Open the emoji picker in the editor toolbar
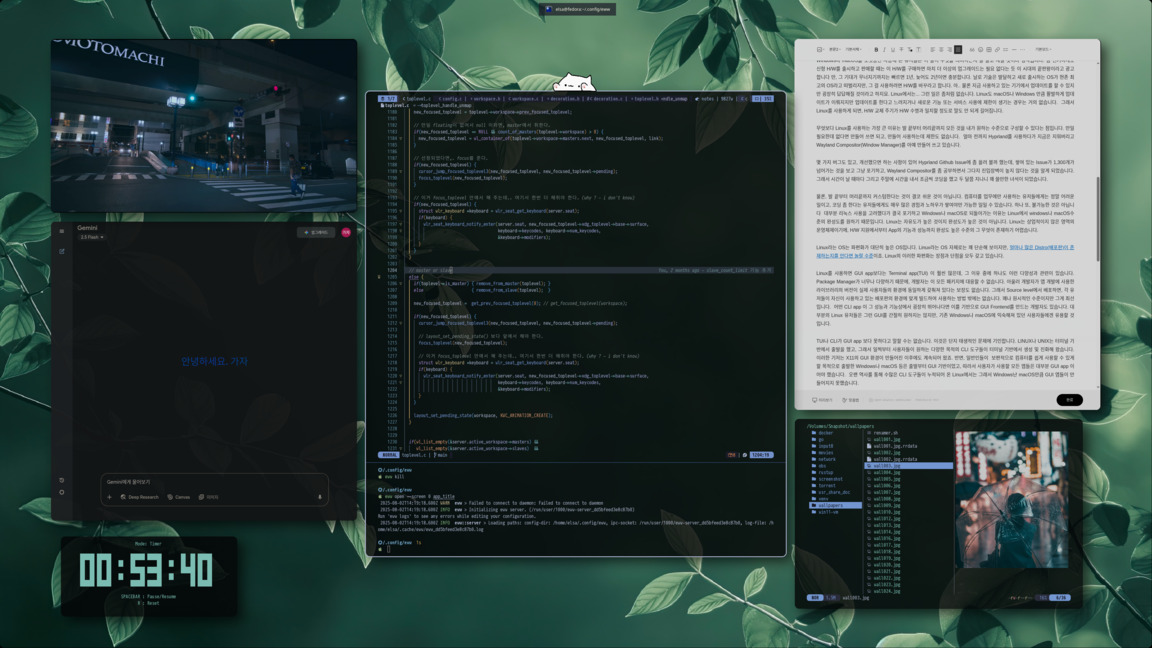 [x=980, y=50]
